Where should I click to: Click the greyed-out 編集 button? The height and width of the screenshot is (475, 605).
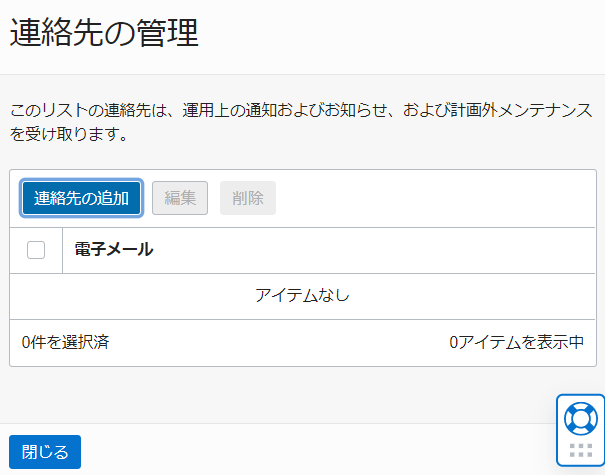[180, 198]
